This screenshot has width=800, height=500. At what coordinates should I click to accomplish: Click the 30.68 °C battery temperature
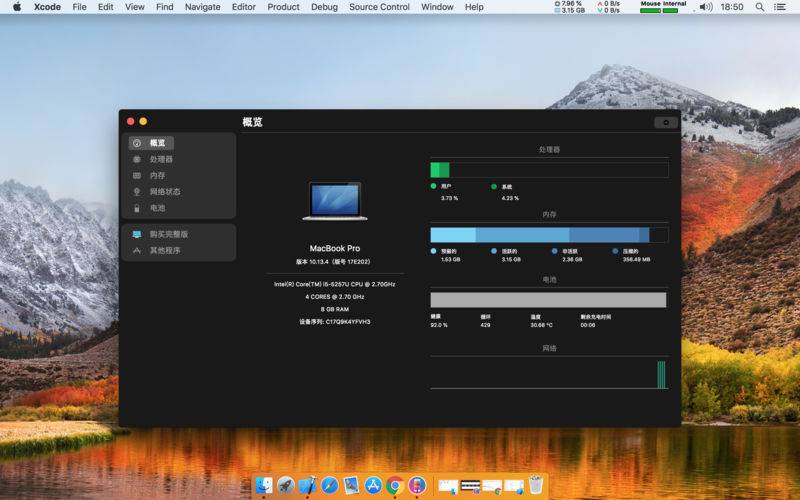tap(541, 325)
